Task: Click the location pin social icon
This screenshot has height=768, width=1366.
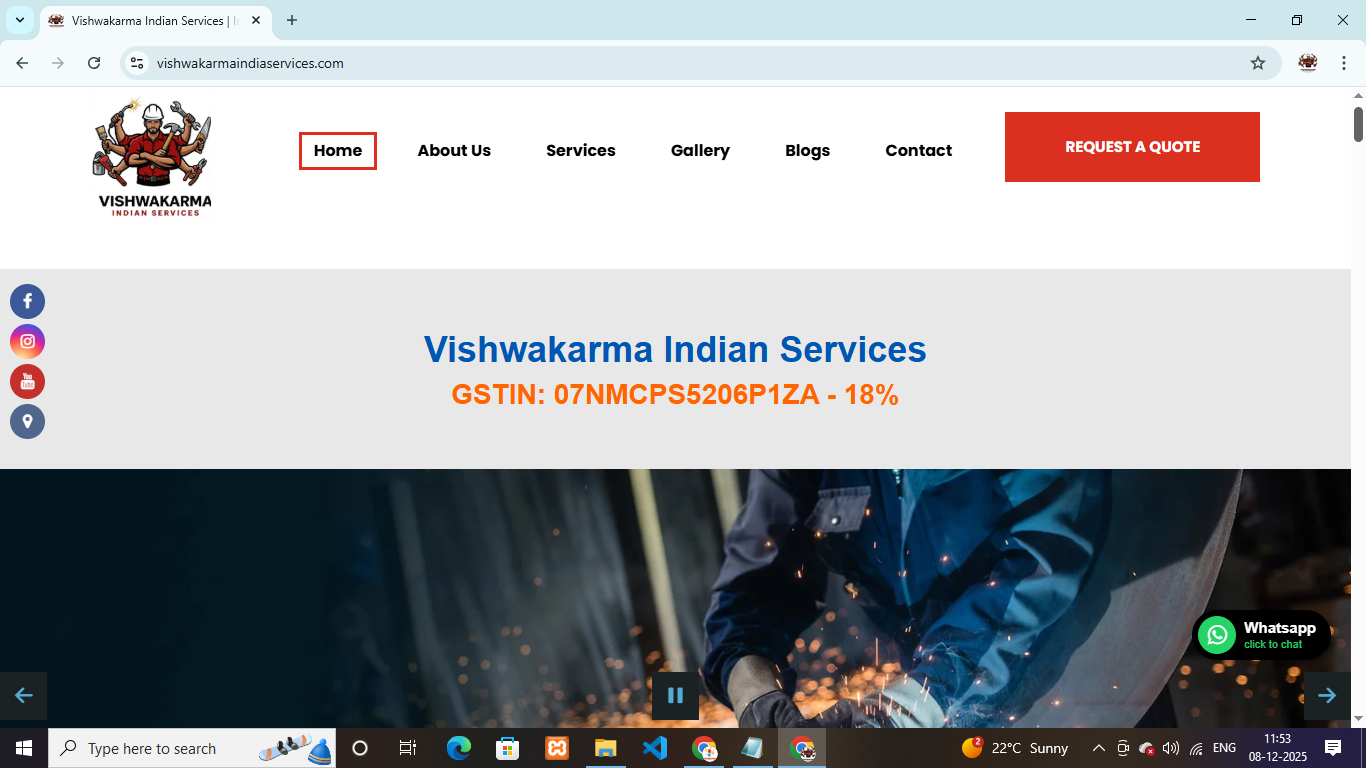Action: click(x=27, y=421)
